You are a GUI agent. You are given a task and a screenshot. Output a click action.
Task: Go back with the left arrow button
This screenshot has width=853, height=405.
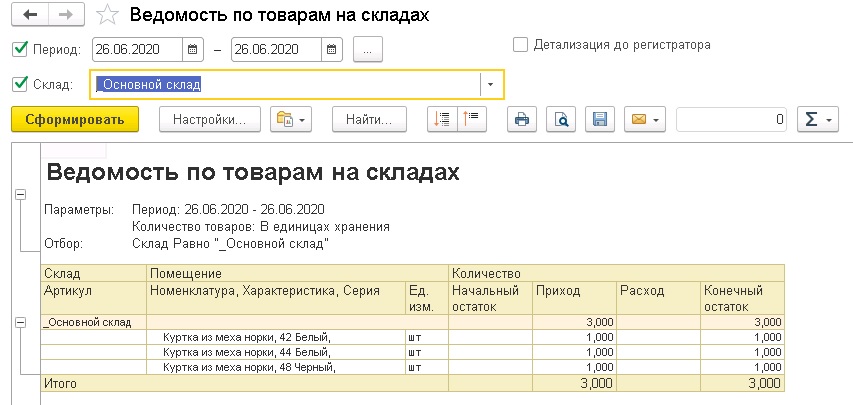pos(30,15)
